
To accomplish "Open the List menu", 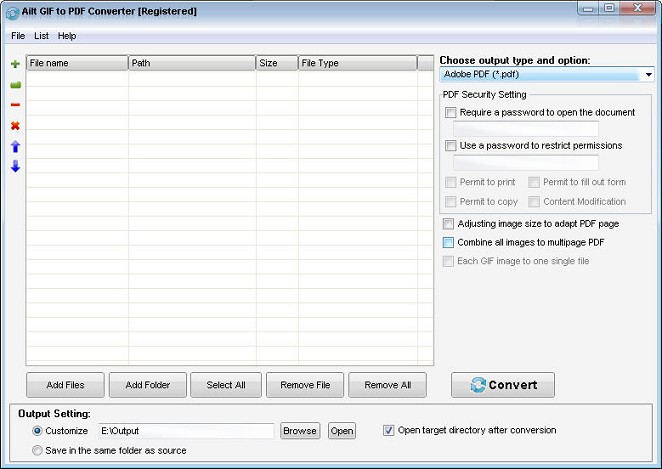I will coord(41,36).
